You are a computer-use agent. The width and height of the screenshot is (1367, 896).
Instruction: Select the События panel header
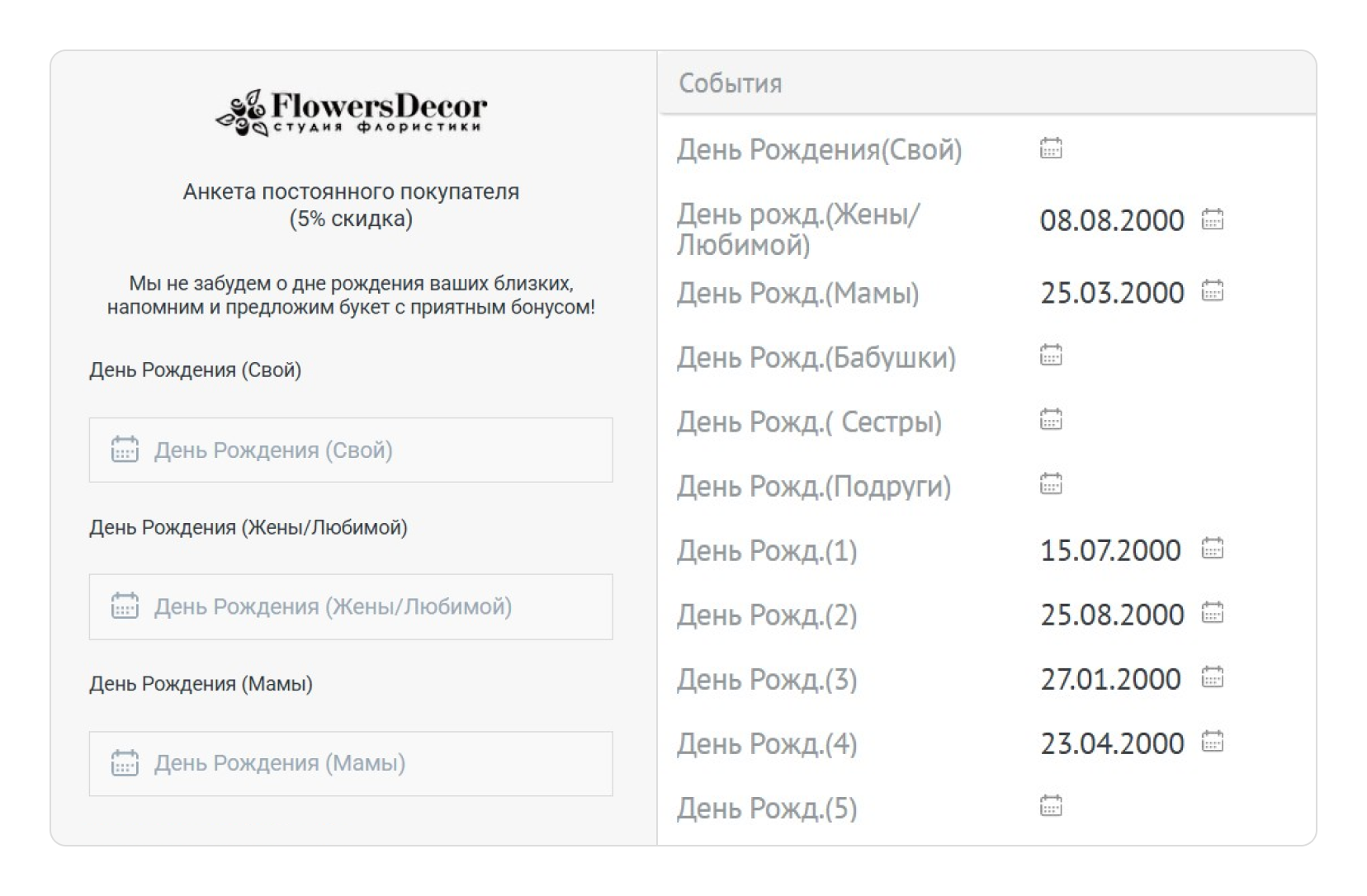(986, 83)
